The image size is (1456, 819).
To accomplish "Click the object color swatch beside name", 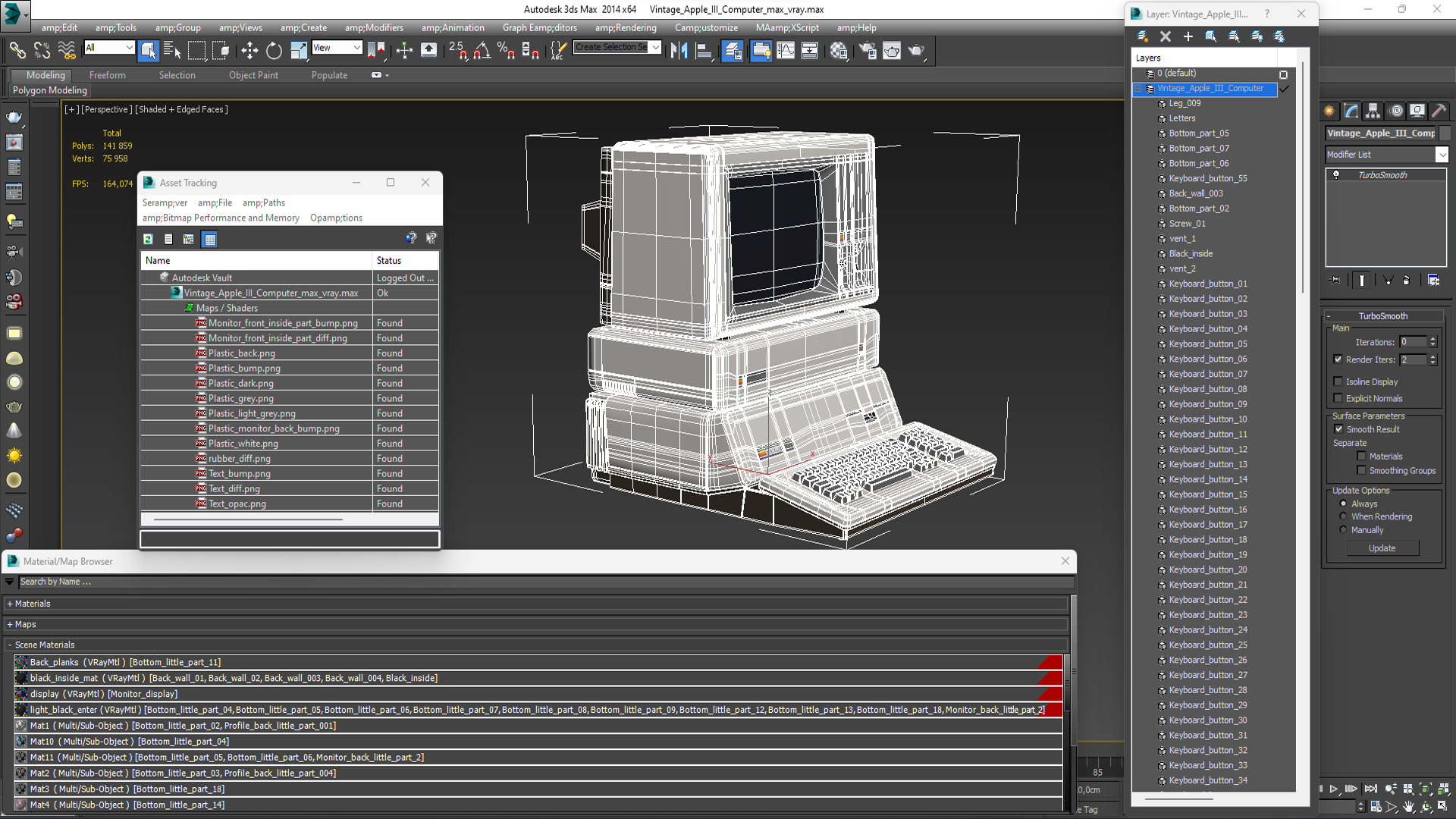I will pos(1445,133).
